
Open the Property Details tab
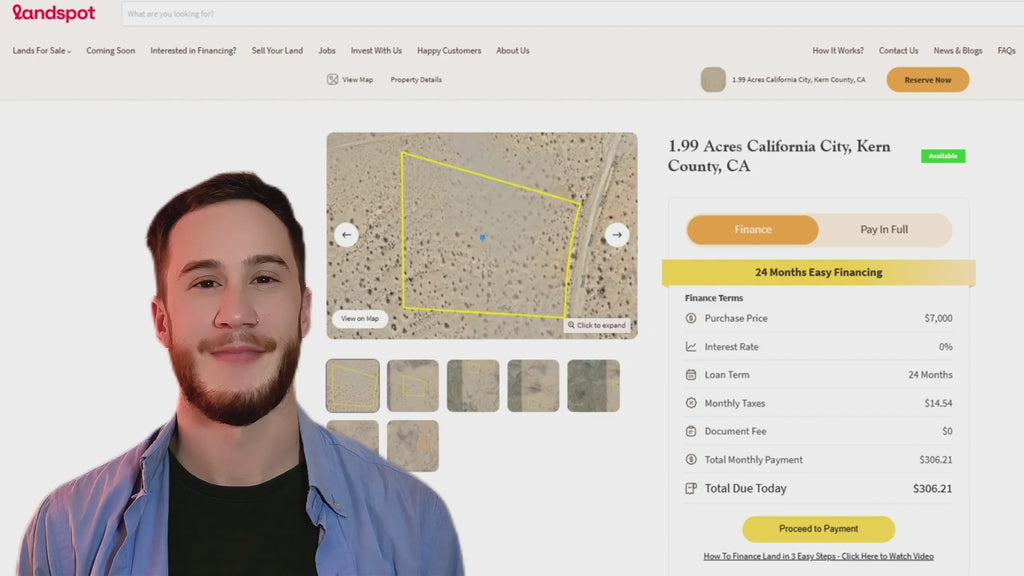click(x=416, y=80)
